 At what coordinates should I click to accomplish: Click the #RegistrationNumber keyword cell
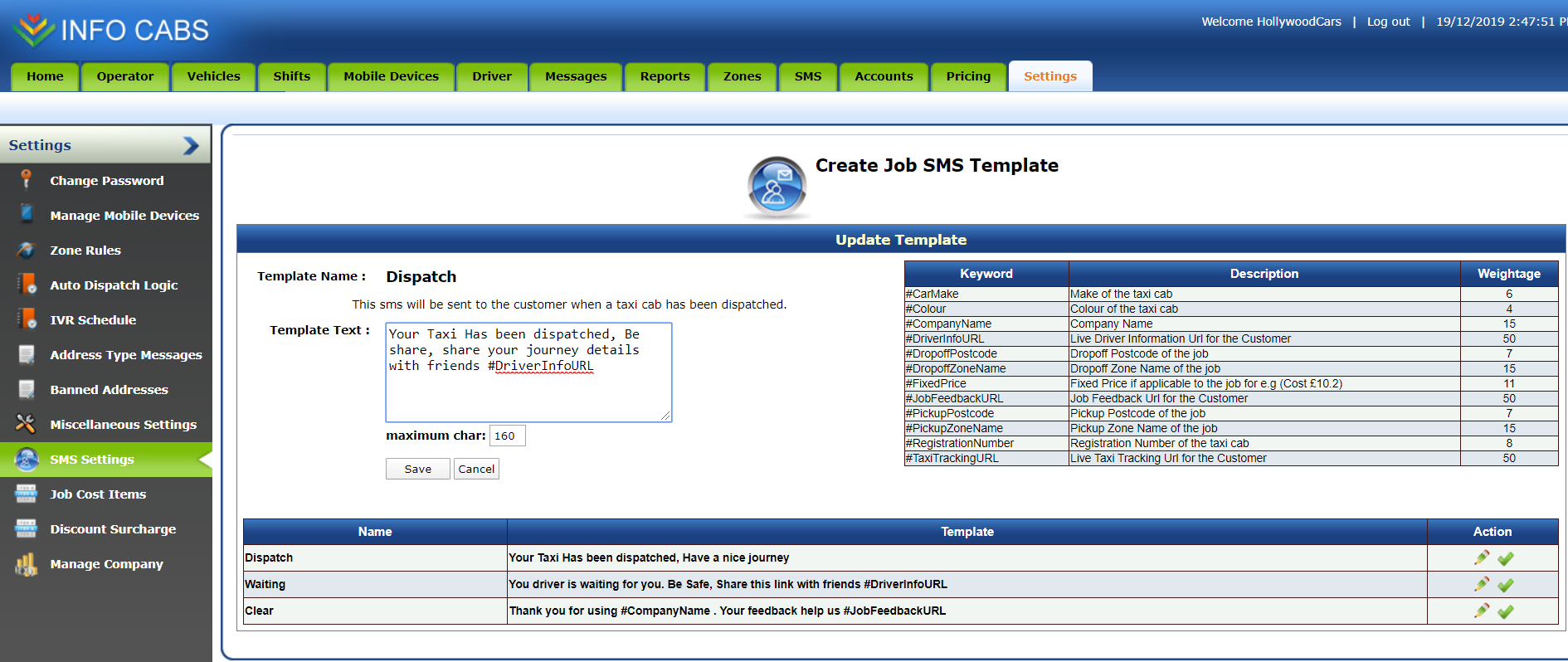point(986,443)
